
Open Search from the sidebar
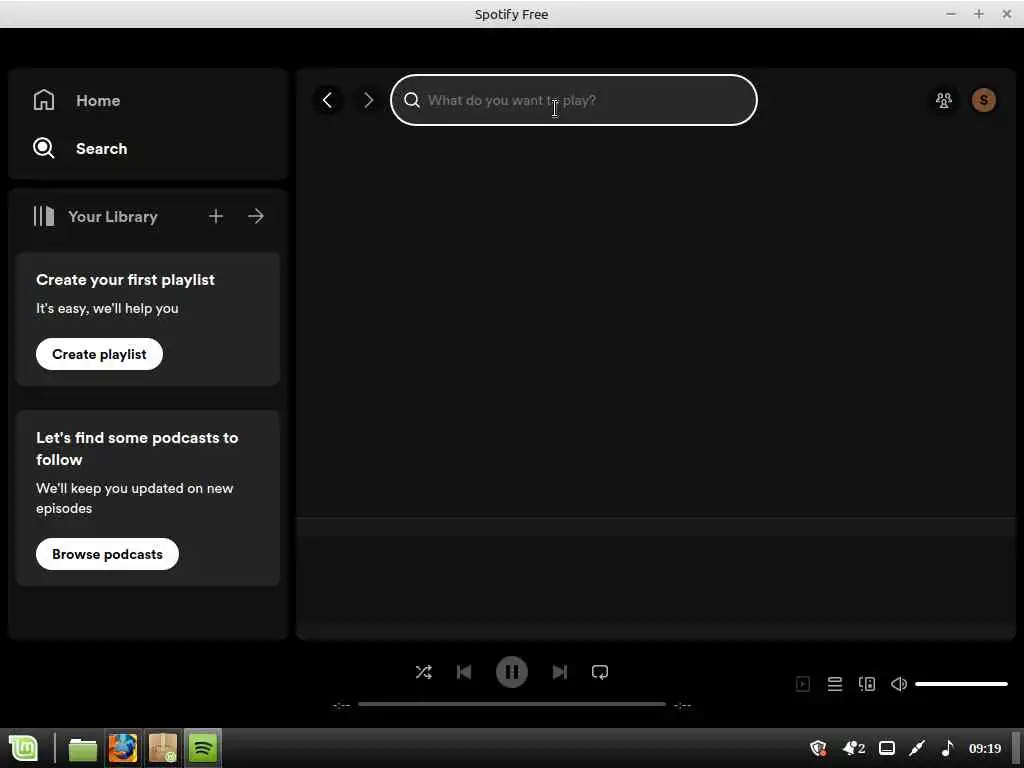[80, 148]
